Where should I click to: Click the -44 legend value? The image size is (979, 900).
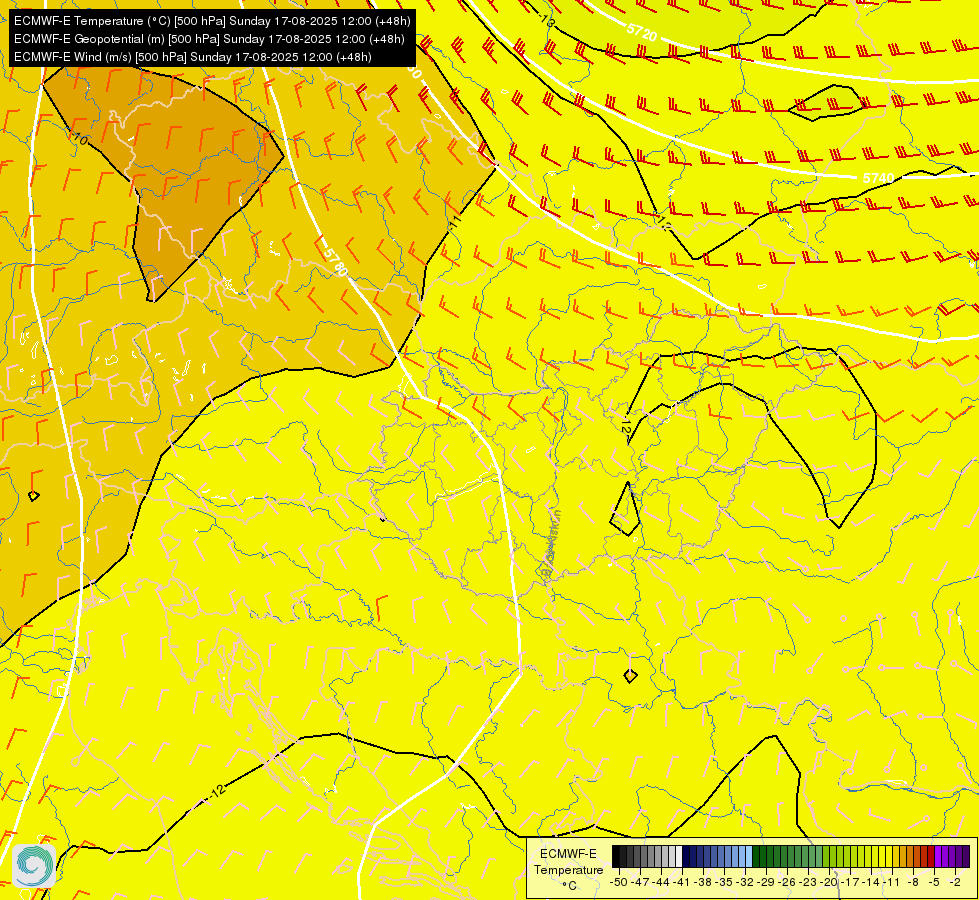[661, 883]
